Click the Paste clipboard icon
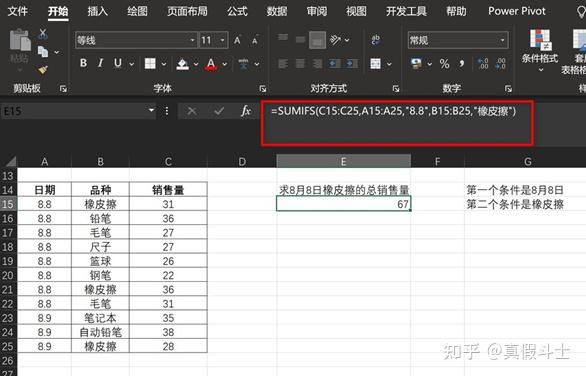586x376 pixels. (x=19, y=40)
